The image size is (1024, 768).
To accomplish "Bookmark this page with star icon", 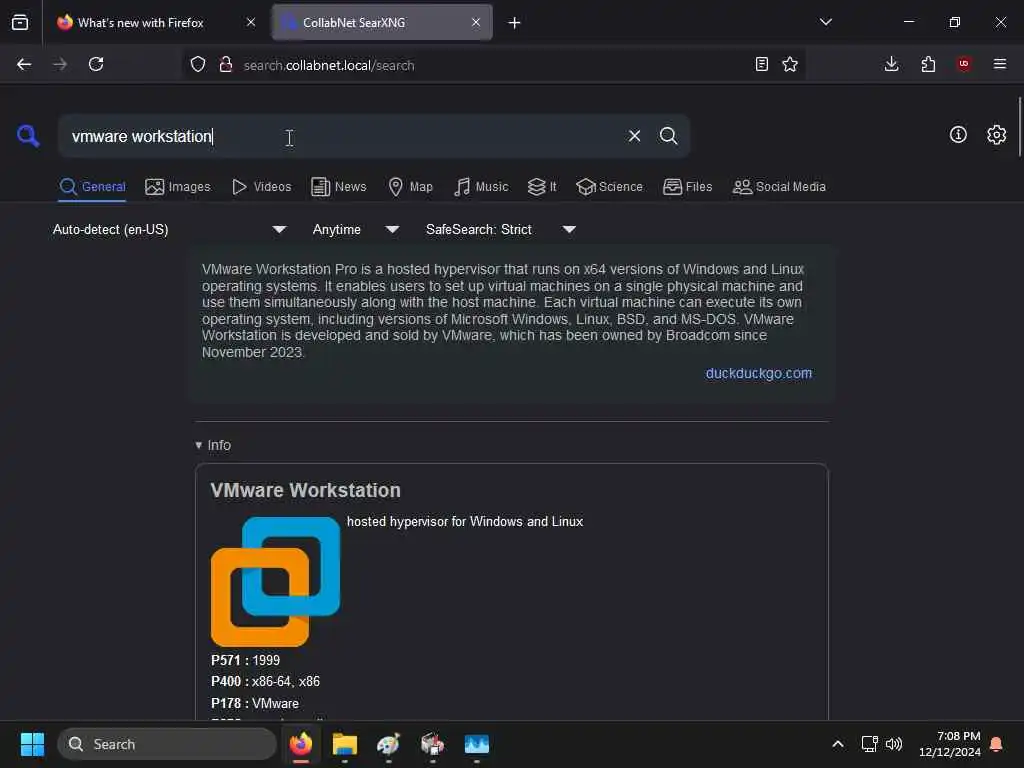I will 790,64.
